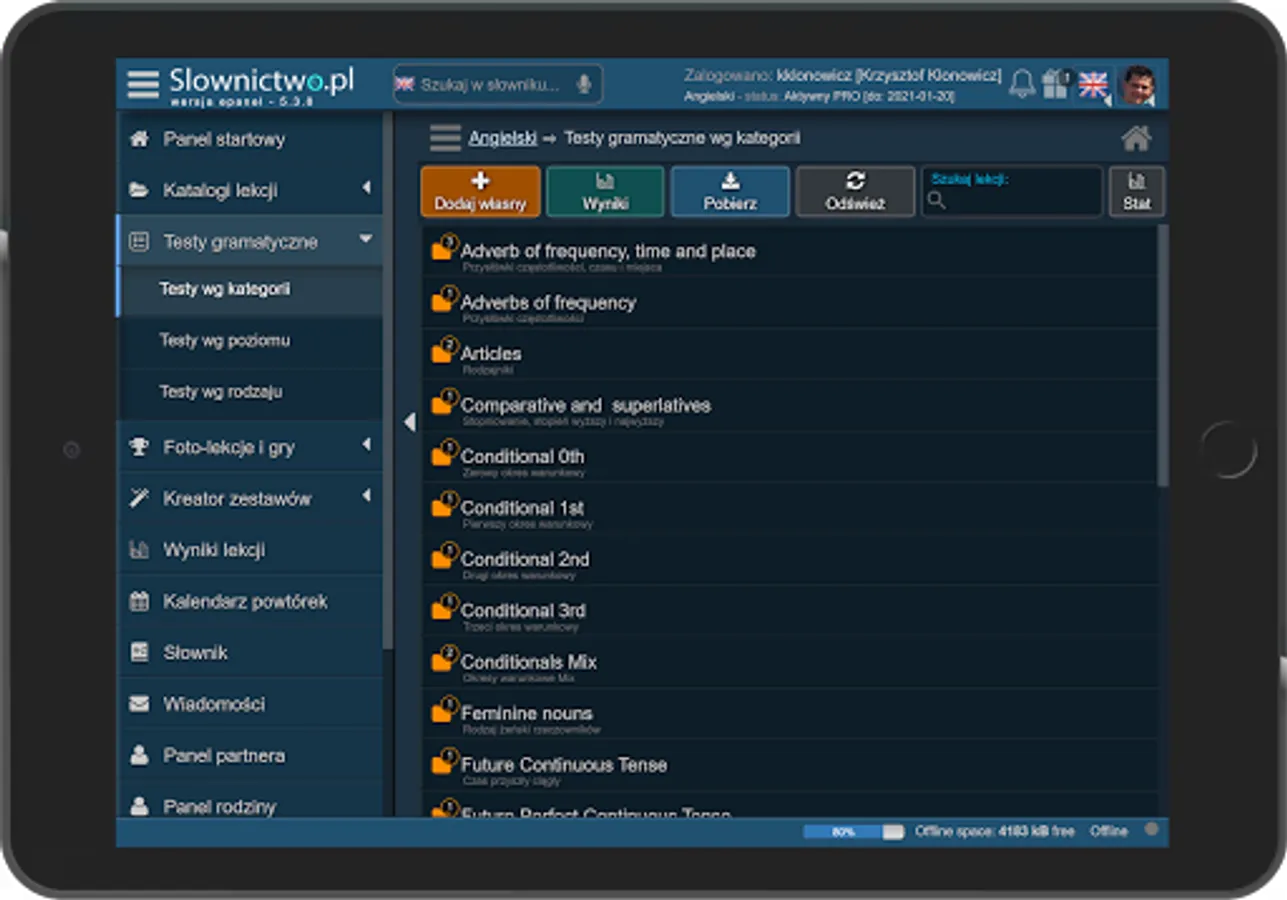Expand Kreator zestawów arrow
This screenshot has height=900, width=1287.
pyautogui.click(x=366, y=496)
